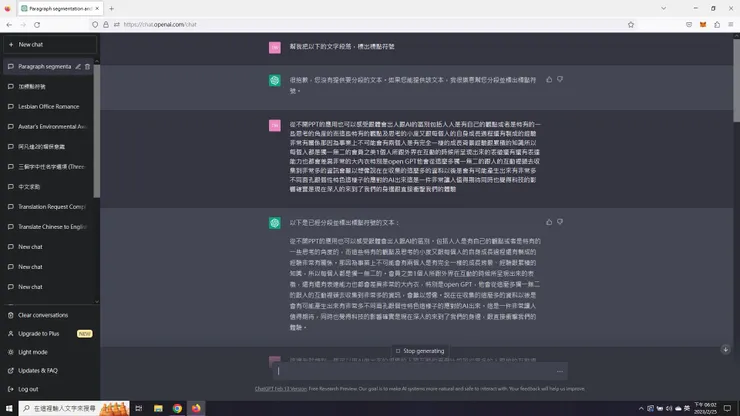The image size is (740, 416).
Task: Click the conversation list scrollbar
Action: coord(96,131)
